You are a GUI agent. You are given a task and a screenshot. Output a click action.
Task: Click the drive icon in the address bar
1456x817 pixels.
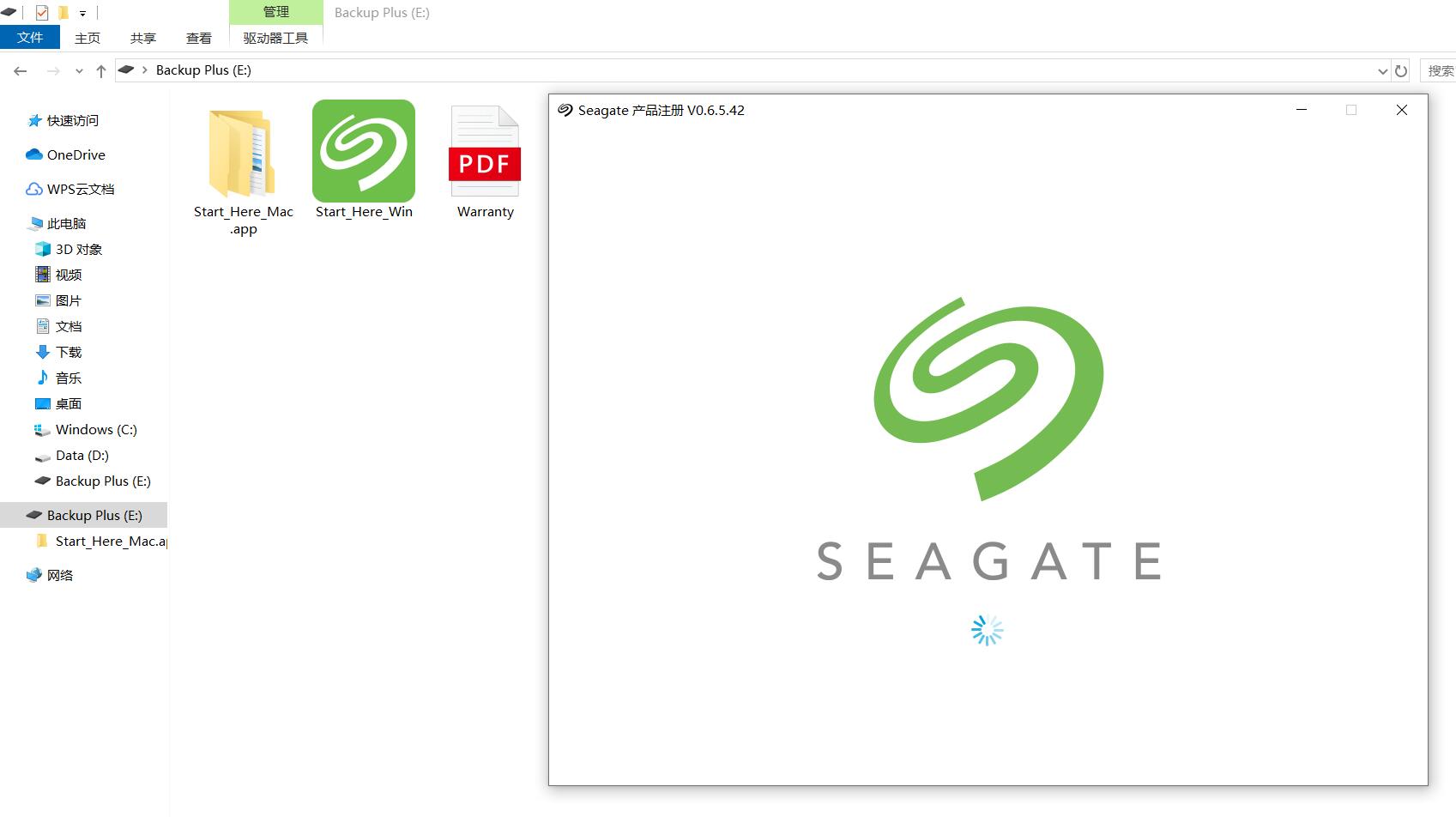click(x=126, y=70)
